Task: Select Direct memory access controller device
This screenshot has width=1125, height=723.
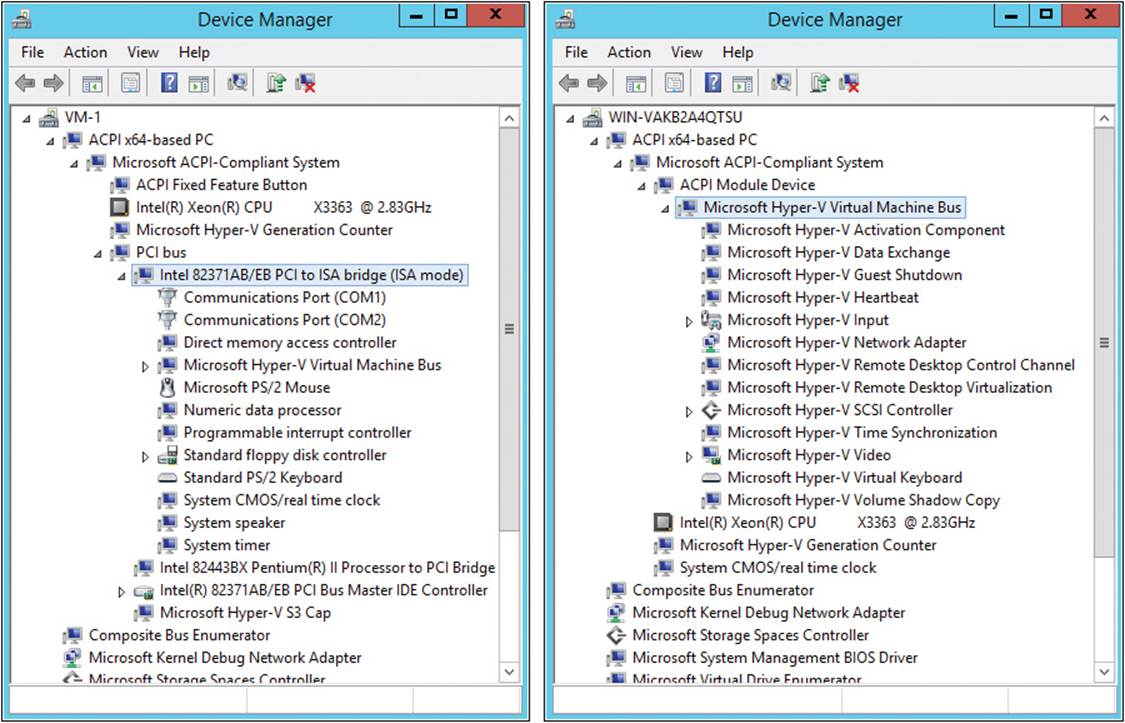Action: coord(290,343)
